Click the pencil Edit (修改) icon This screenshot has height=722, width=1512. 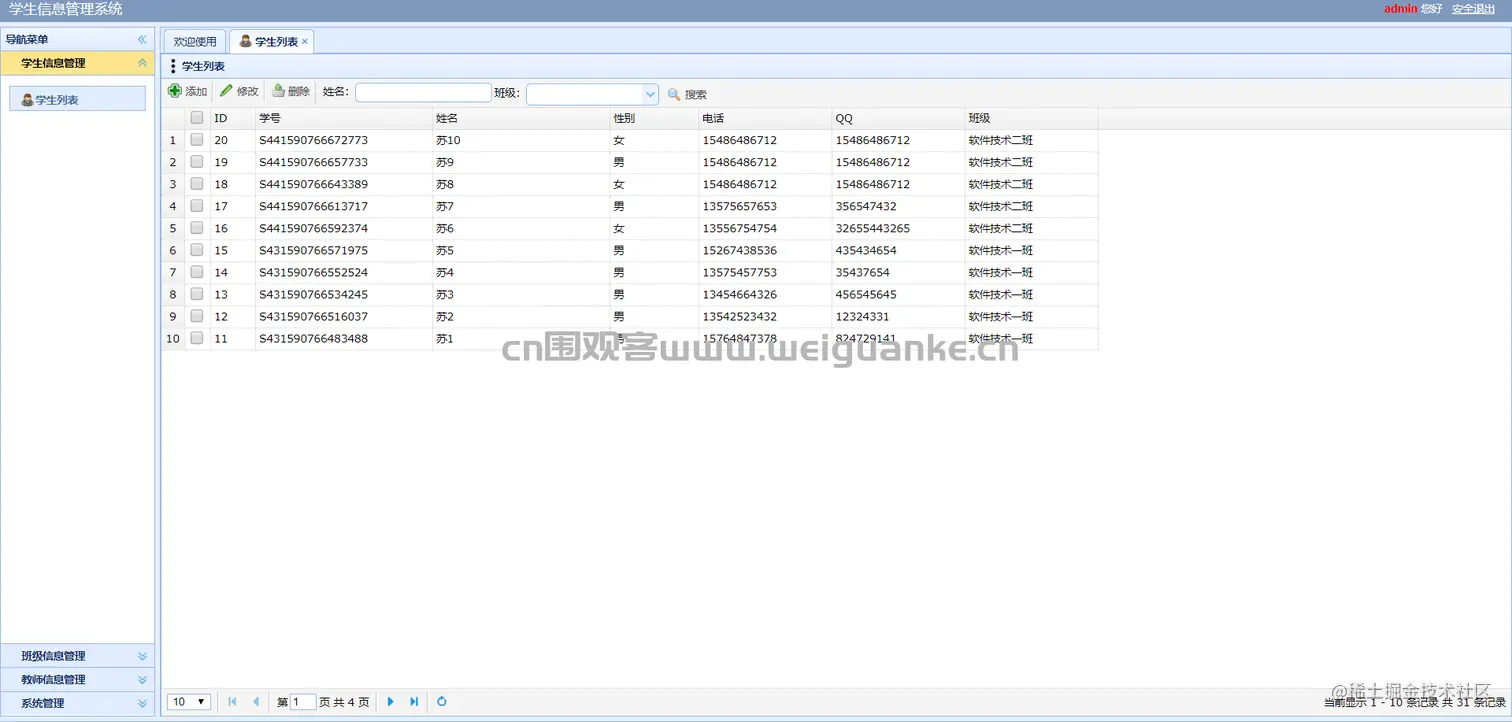[226, 92]
